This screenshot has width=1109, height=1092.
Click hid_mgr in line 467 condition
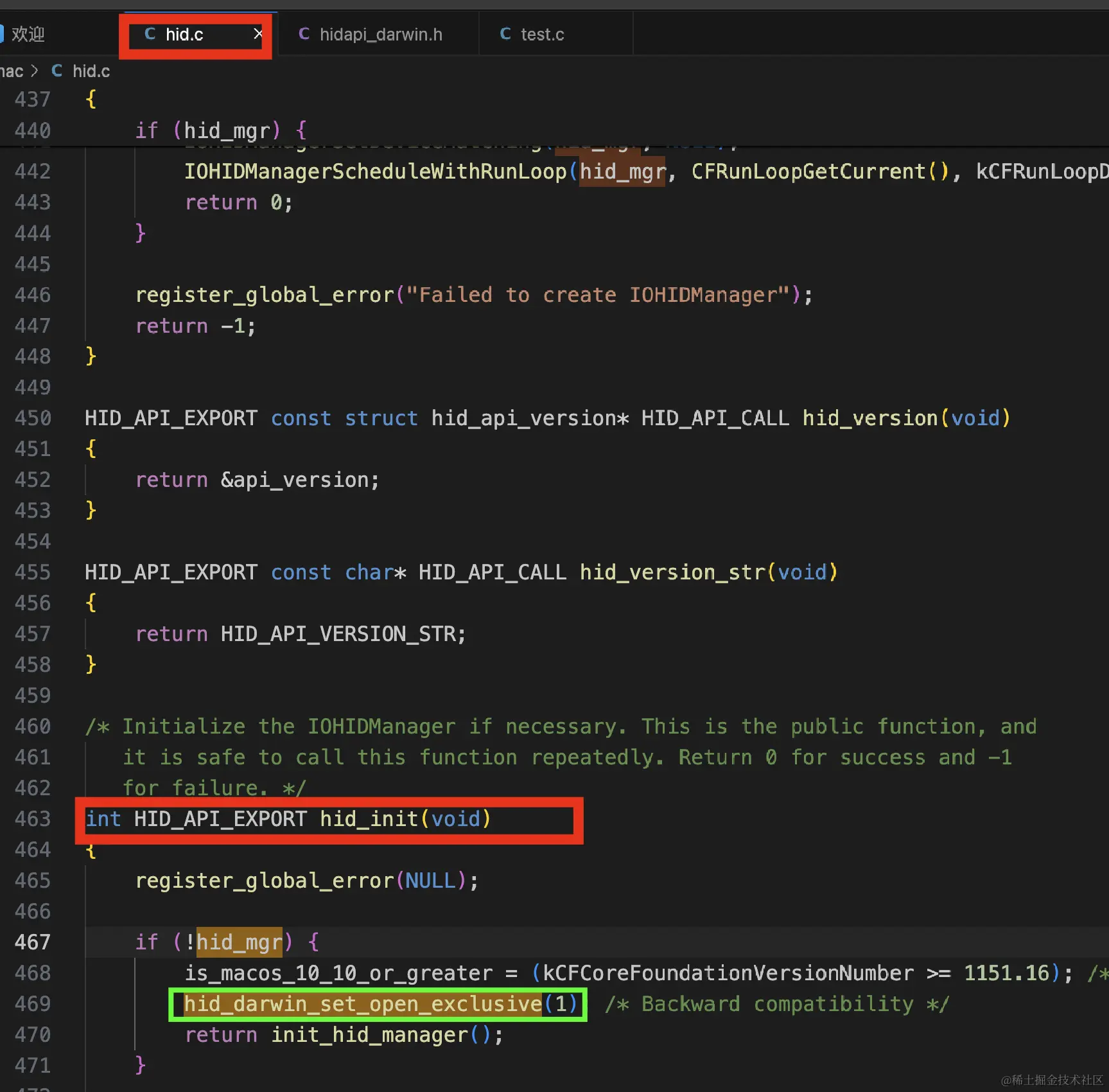tap(240, 942)
